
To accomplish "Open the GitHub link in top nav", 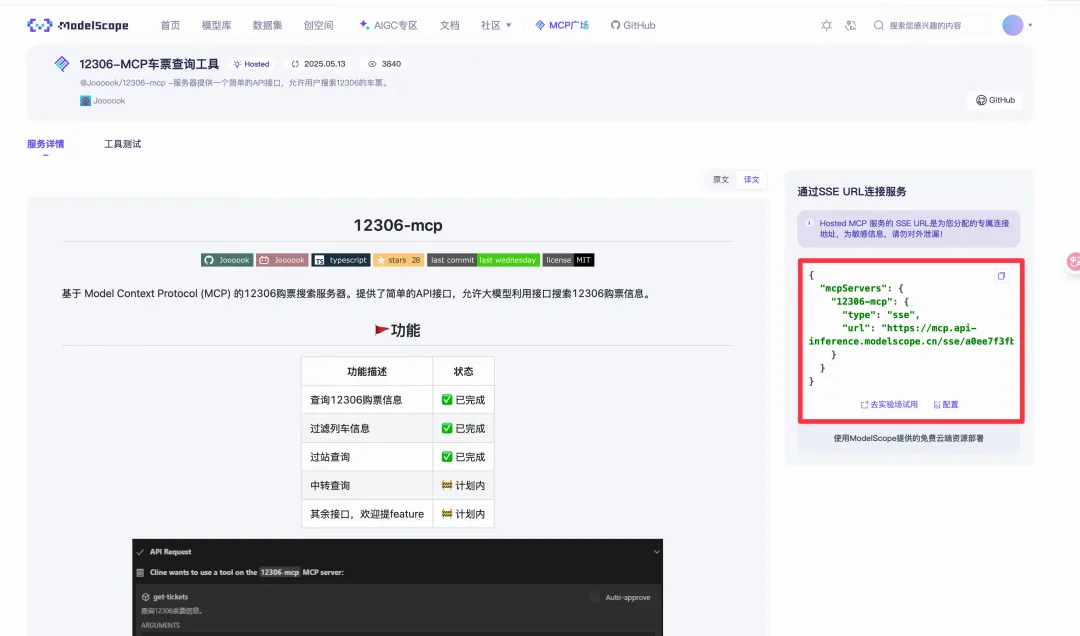I will tap(632, 25).
